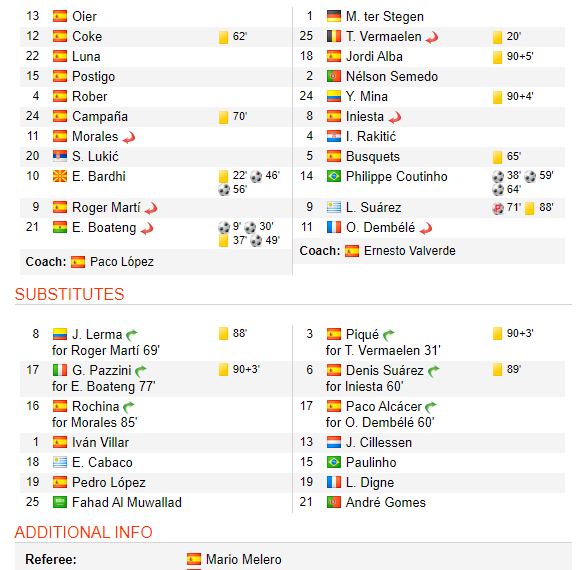Open referee Mario Melero link

pos(244,559)
